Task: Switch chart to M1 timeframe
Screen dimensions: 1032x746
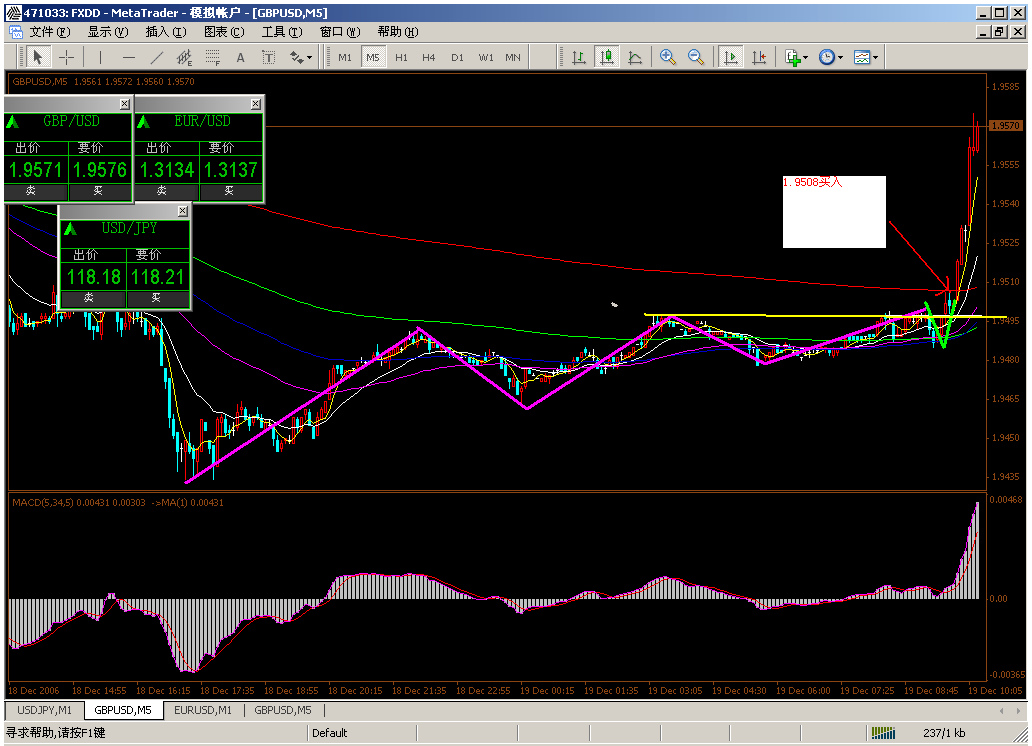Action: pyautogui.click(x=345, y=58)
